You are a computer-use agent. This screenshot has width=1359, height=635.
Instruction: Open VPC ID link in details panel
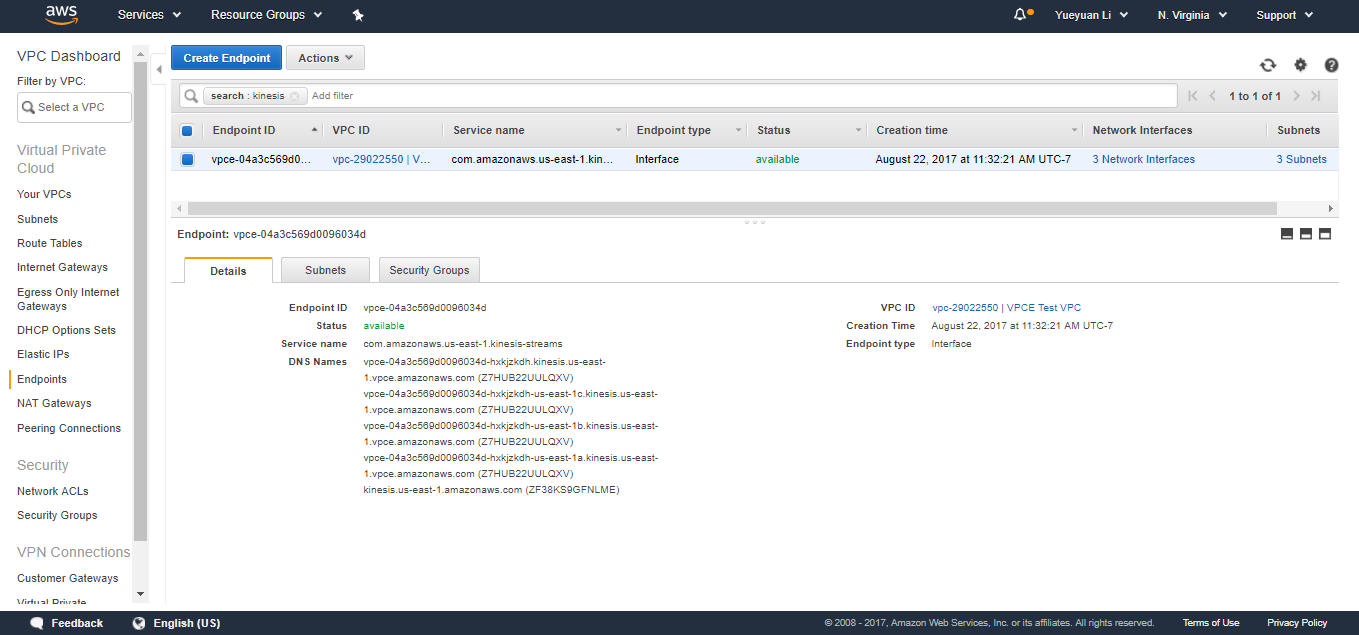[x=1006, y=308]
